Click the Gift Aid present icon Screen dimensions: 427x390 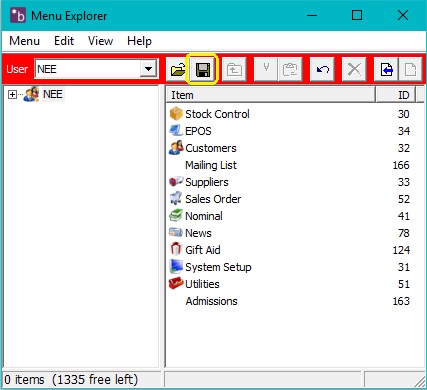coord(176,249)
